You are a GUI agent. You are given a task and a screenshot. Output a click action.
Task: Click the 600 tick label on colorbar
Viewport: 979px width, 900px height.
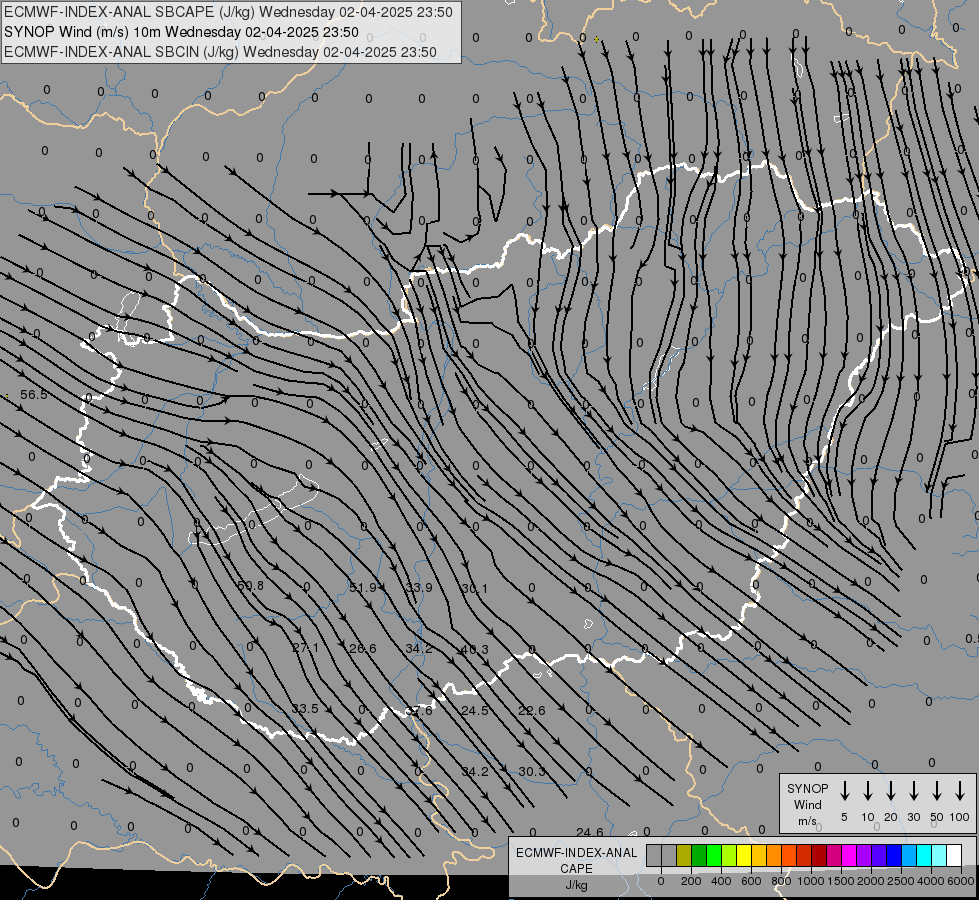click(x=751, y=881)
